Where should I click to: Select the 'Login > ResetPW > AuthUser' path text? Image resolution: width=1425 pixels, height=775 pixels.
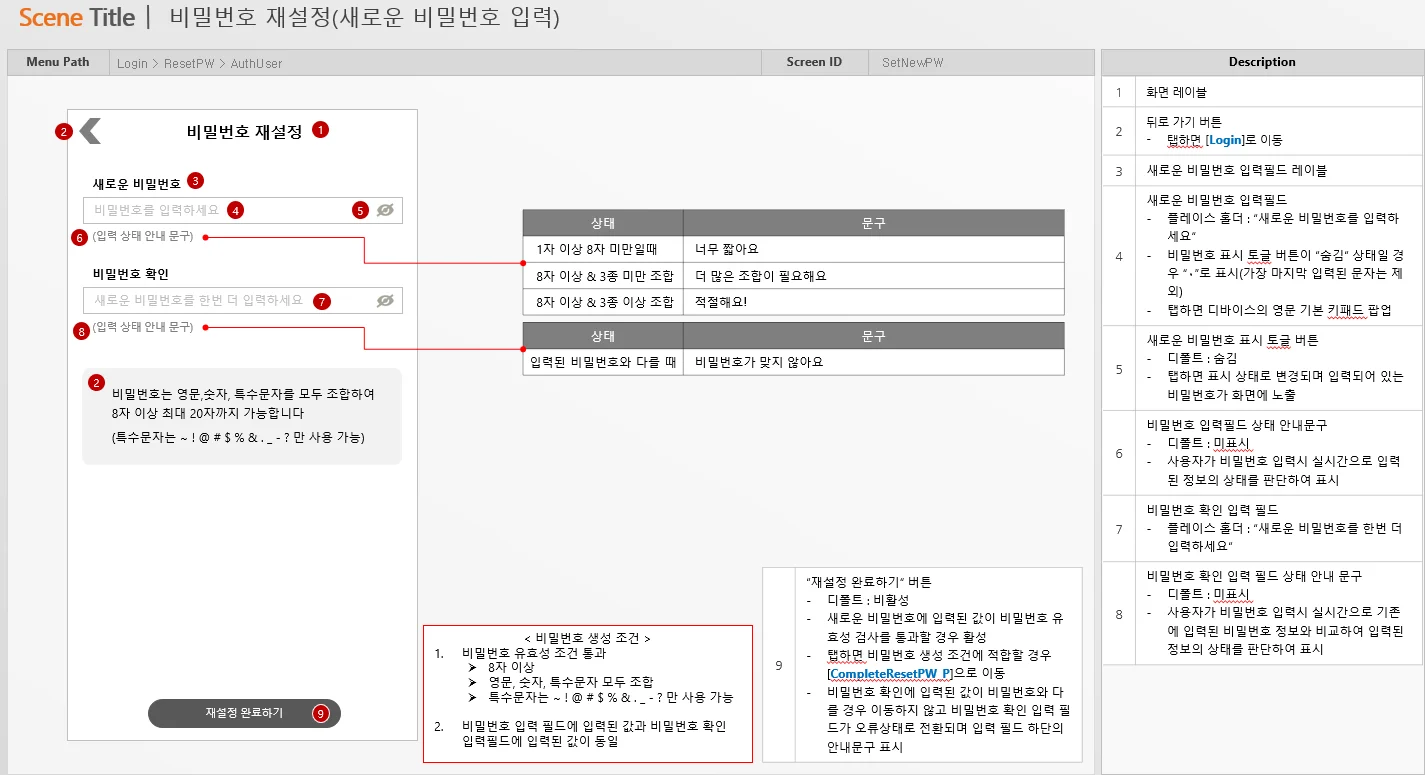tap(199, 63)
